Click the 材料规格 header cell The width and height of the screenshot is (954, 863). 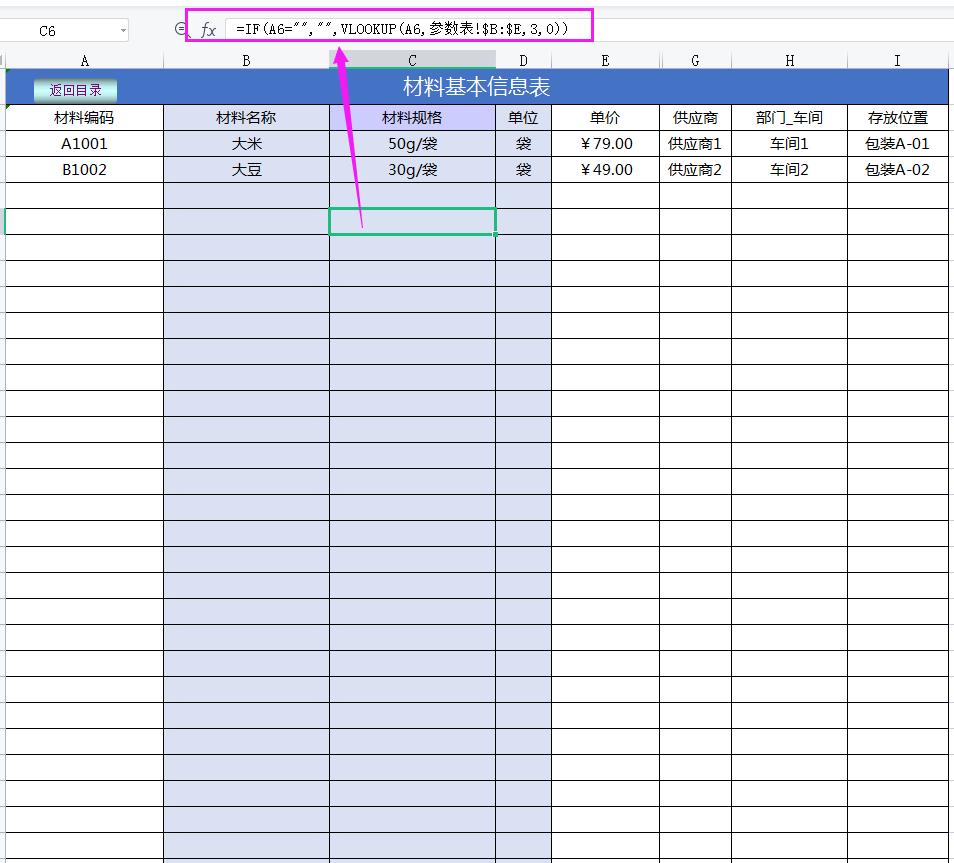coord(413,117)
